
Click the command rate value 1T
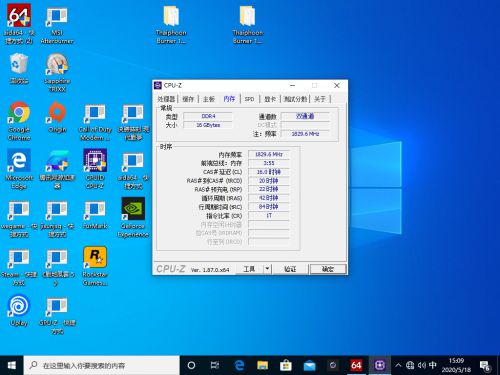tap(269, 215)
